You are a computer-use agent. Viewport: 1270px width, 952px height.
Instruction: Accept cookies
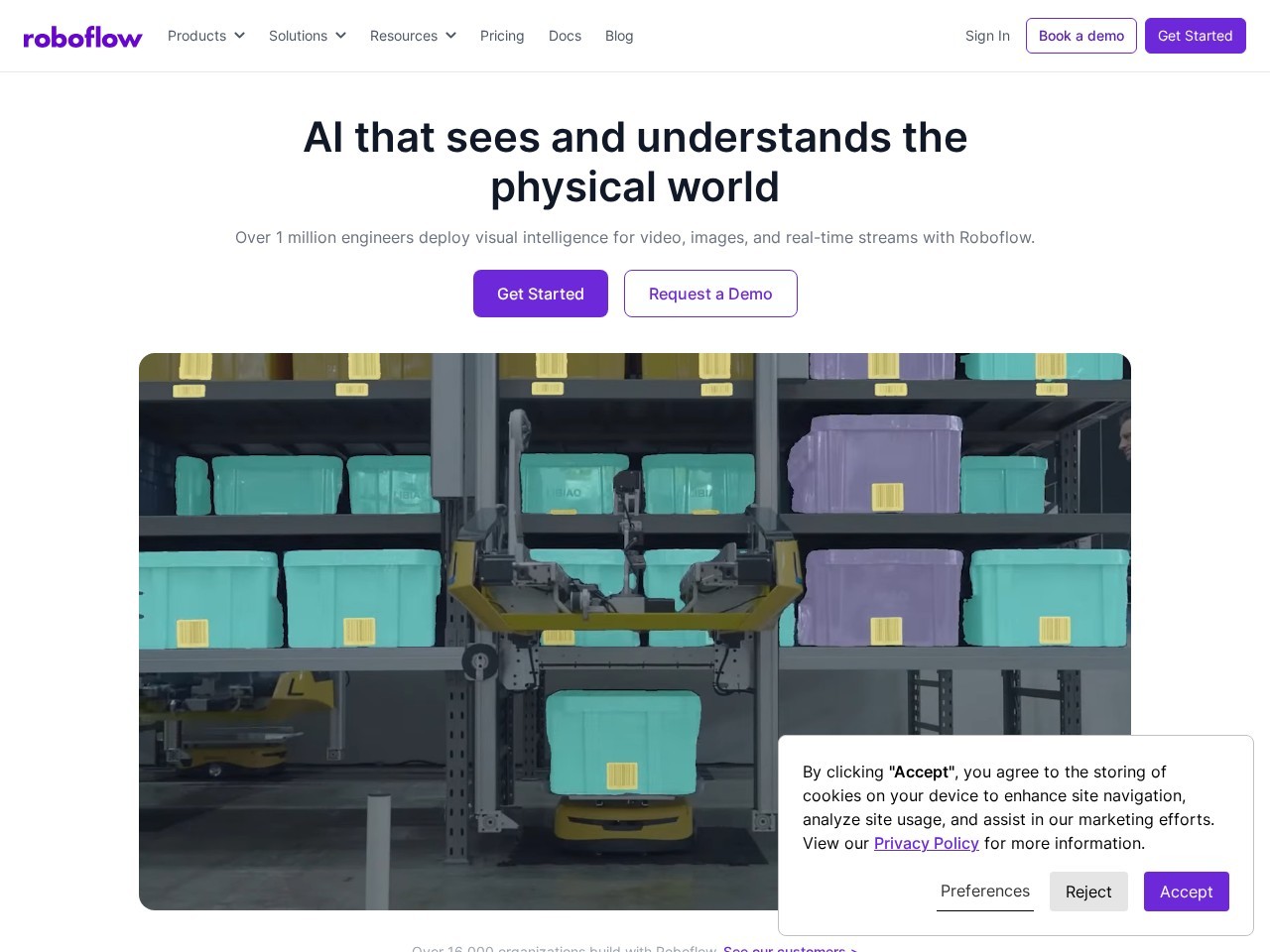tap(1187, 892)
